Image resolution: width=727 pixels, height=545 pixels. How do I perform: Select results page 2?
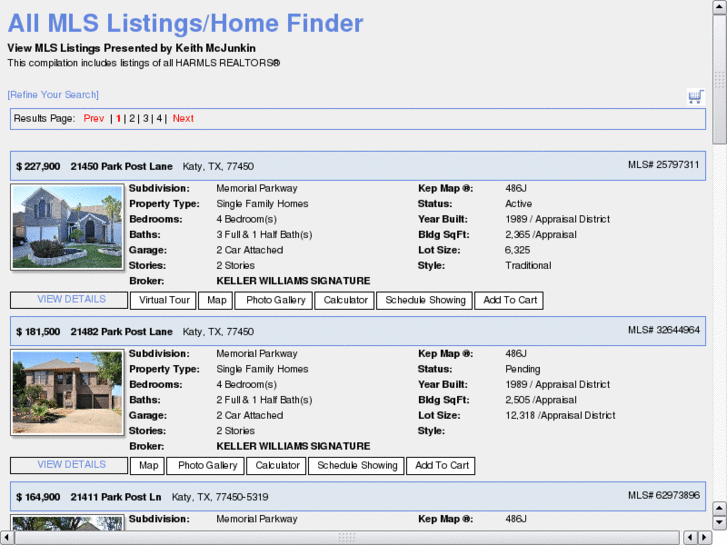point(132,118)
